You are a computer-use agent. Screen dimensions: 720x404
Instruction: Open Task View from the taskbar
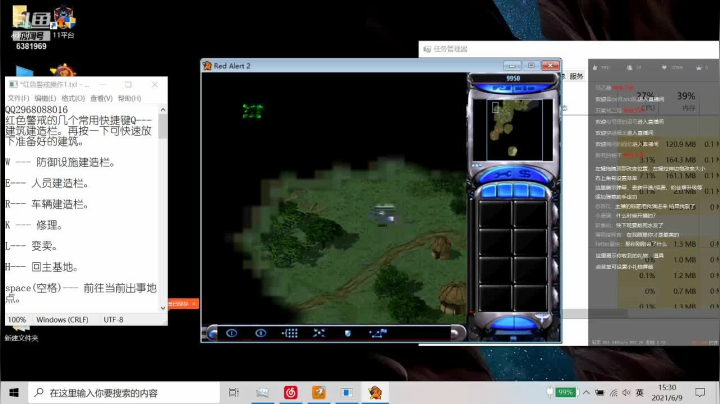point(234,393)
